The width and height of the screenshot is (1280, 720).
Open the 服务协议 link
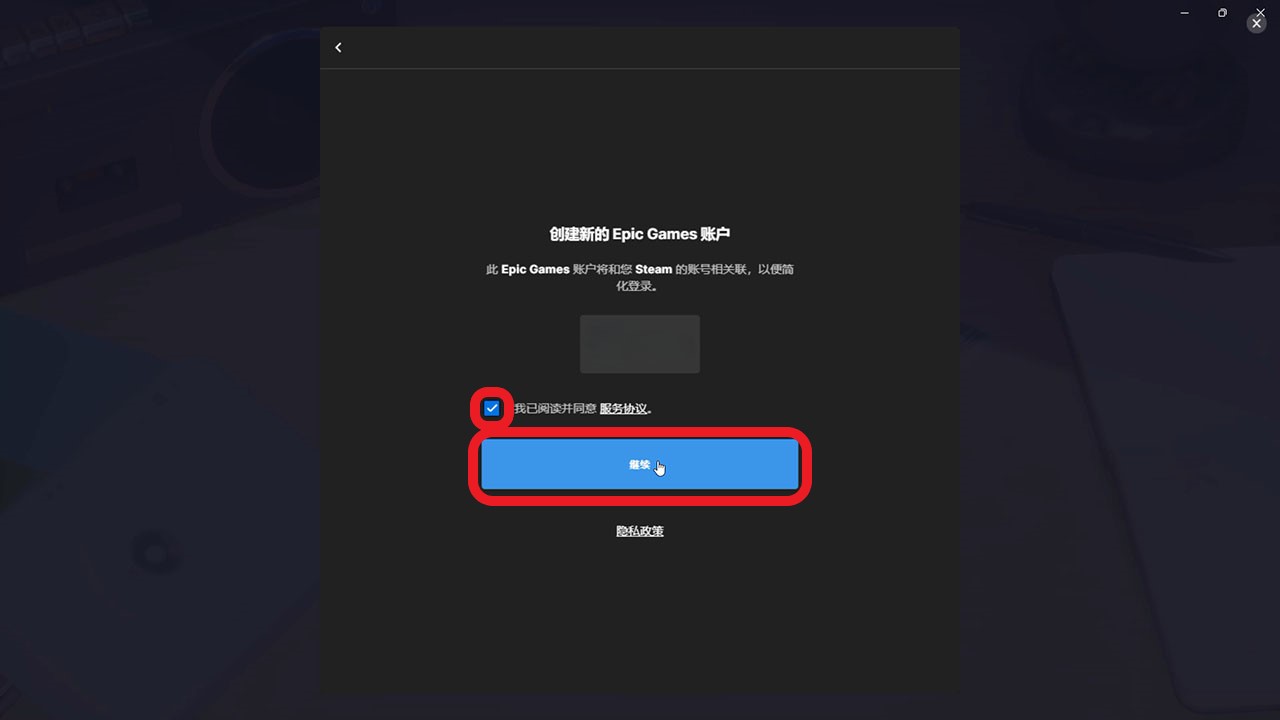coord(623,408)
